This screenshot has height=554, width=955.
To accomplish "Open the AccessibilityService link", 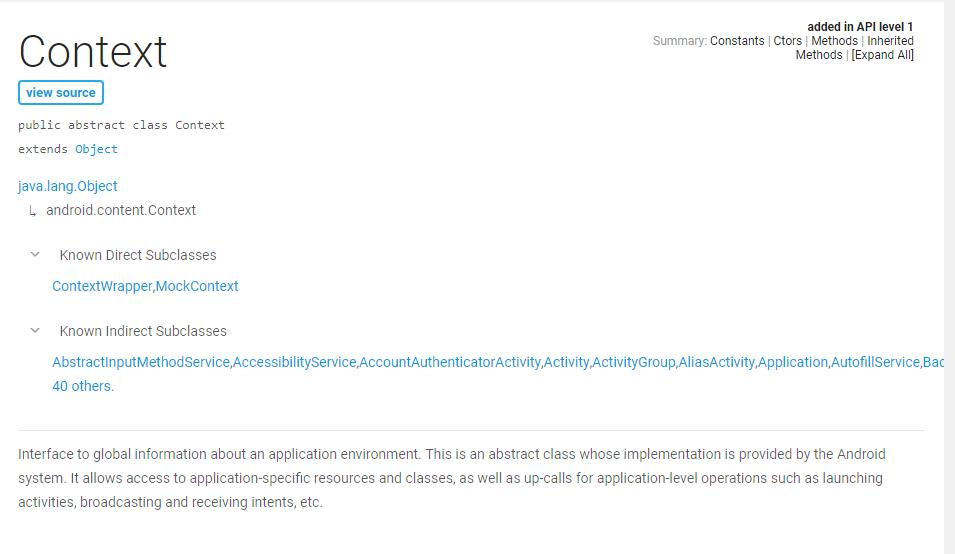I will 295,362.
